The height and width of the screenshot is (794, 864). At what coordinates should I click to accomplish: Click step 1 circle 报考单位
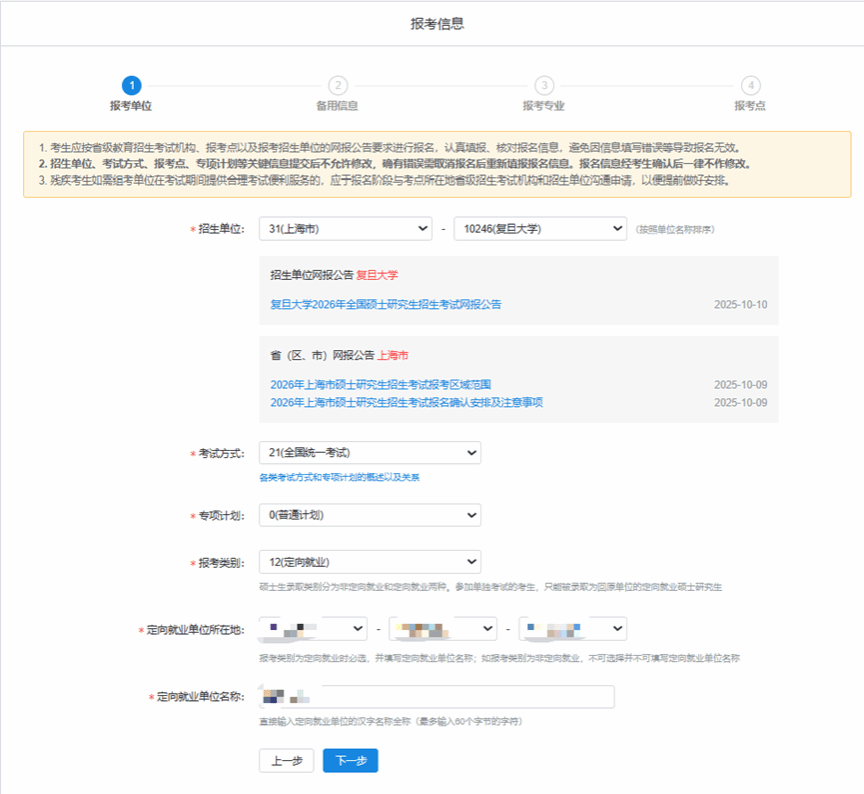[131, 86]
